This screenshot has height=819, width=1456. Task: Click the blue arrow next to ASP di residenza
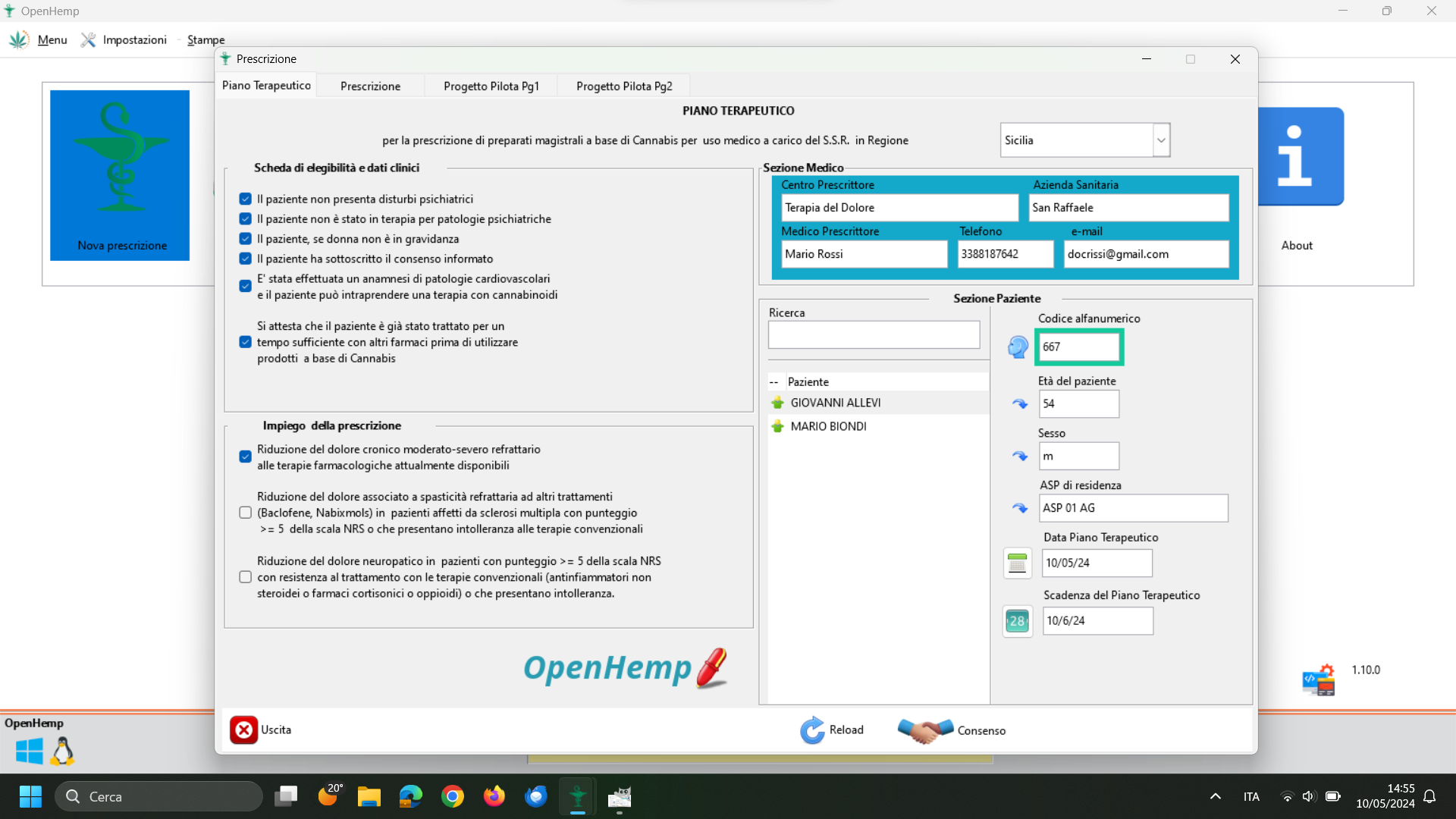(1020, 508)
